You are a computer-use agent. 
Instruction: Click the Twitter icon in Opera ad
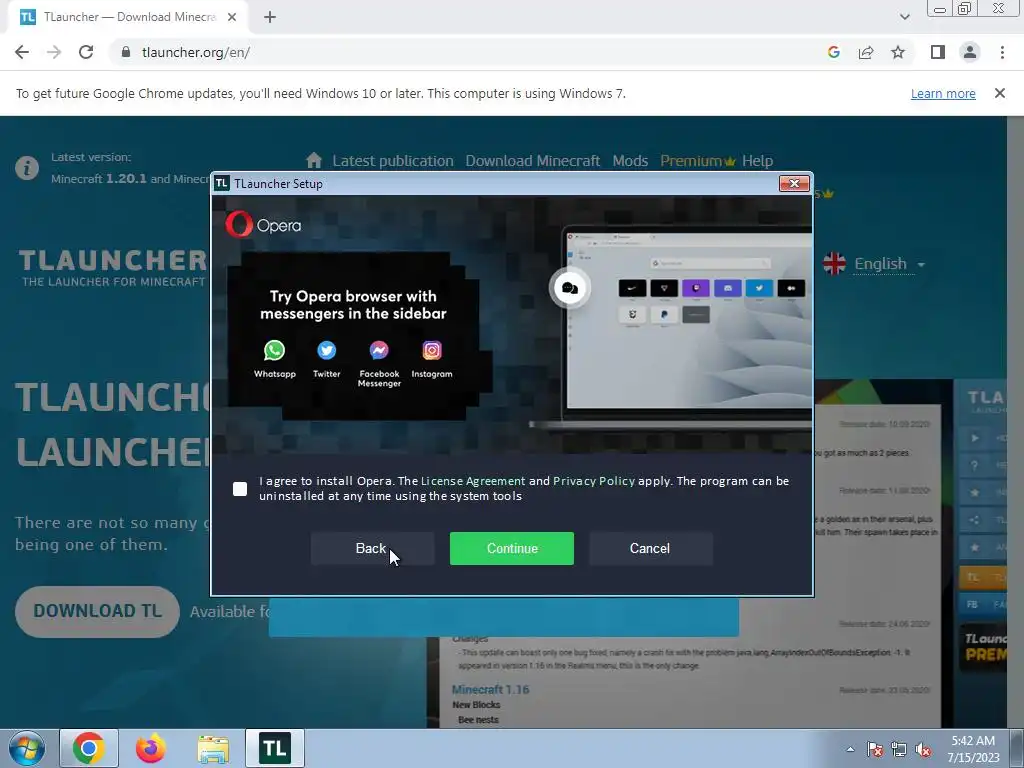pyautogui.click(x=327, y=351)
